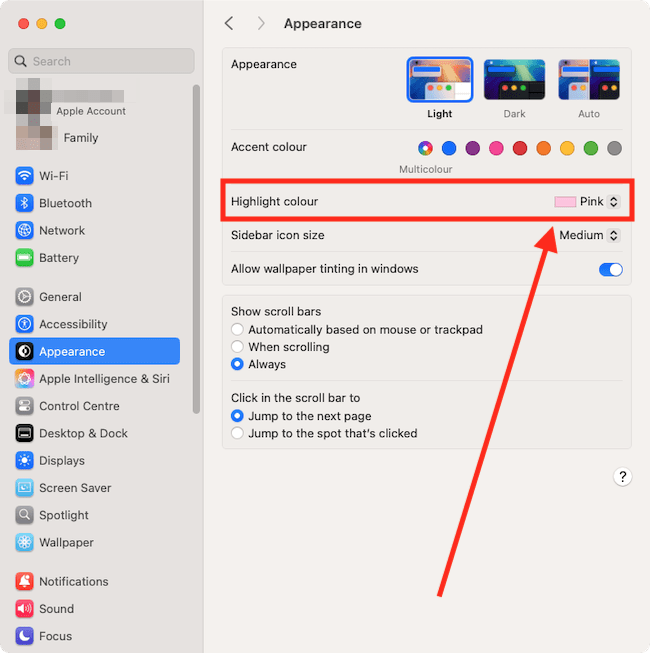Go back with the left chevron

click(x=229, y=23)
